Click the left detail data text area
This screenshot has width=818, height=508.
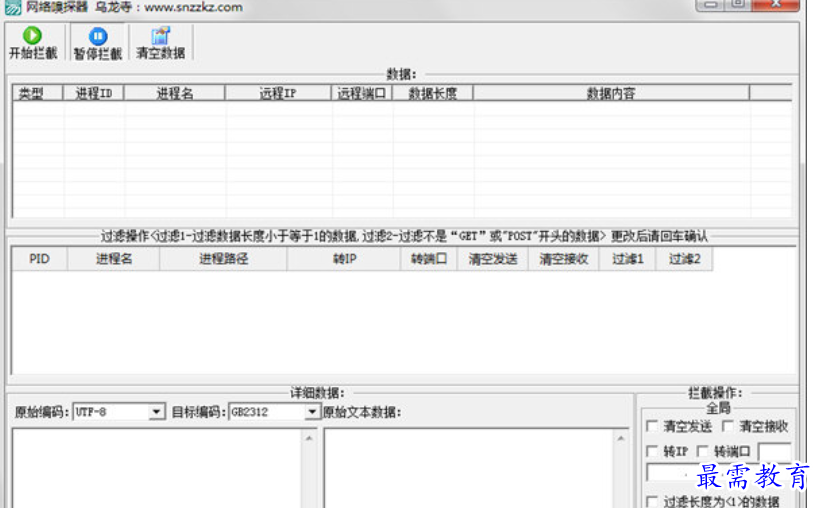(157, 468)
